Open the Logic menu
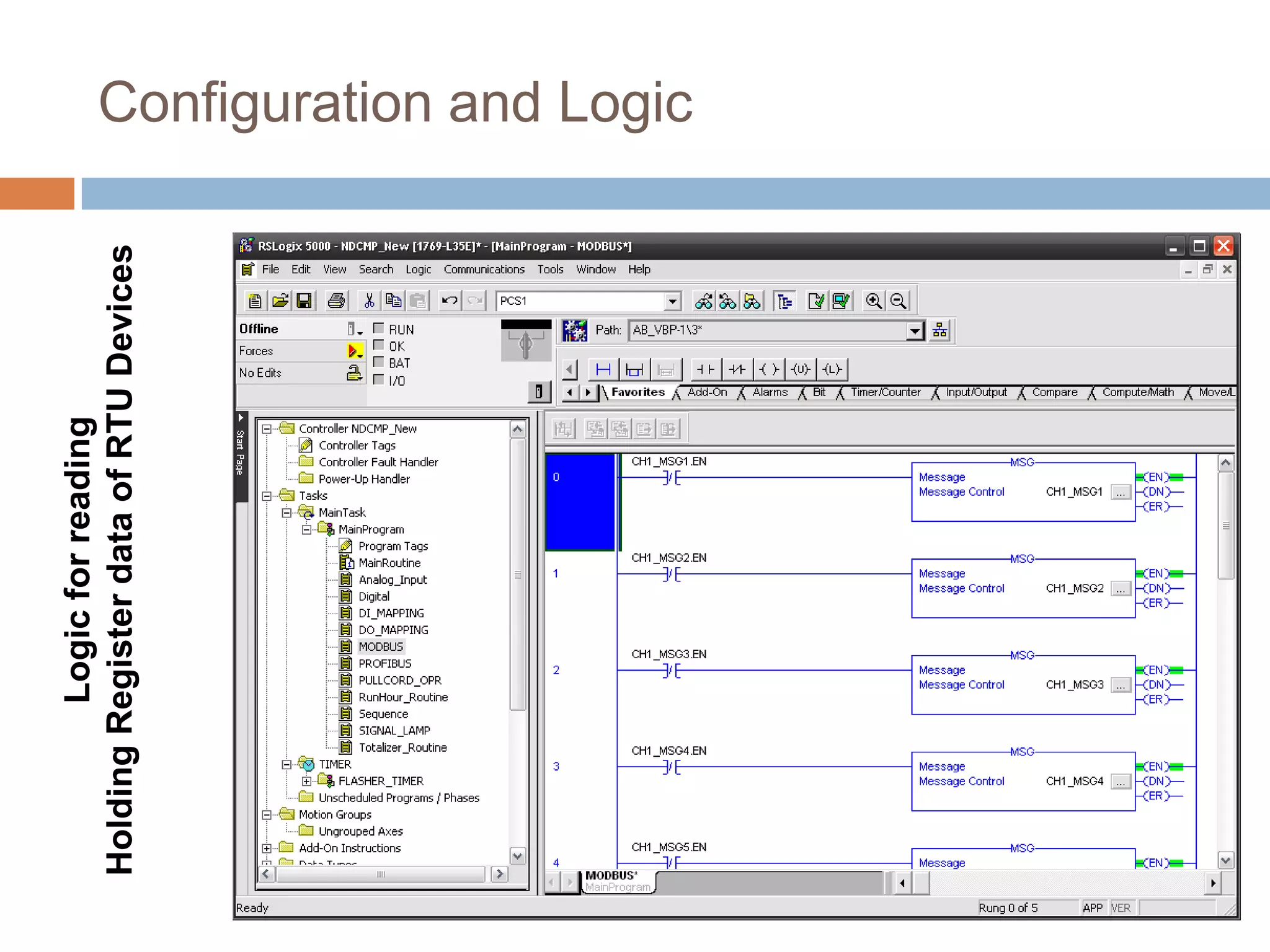Viewport: 1270px width, 952px height. pyautogui.click(x=419, y=270)
